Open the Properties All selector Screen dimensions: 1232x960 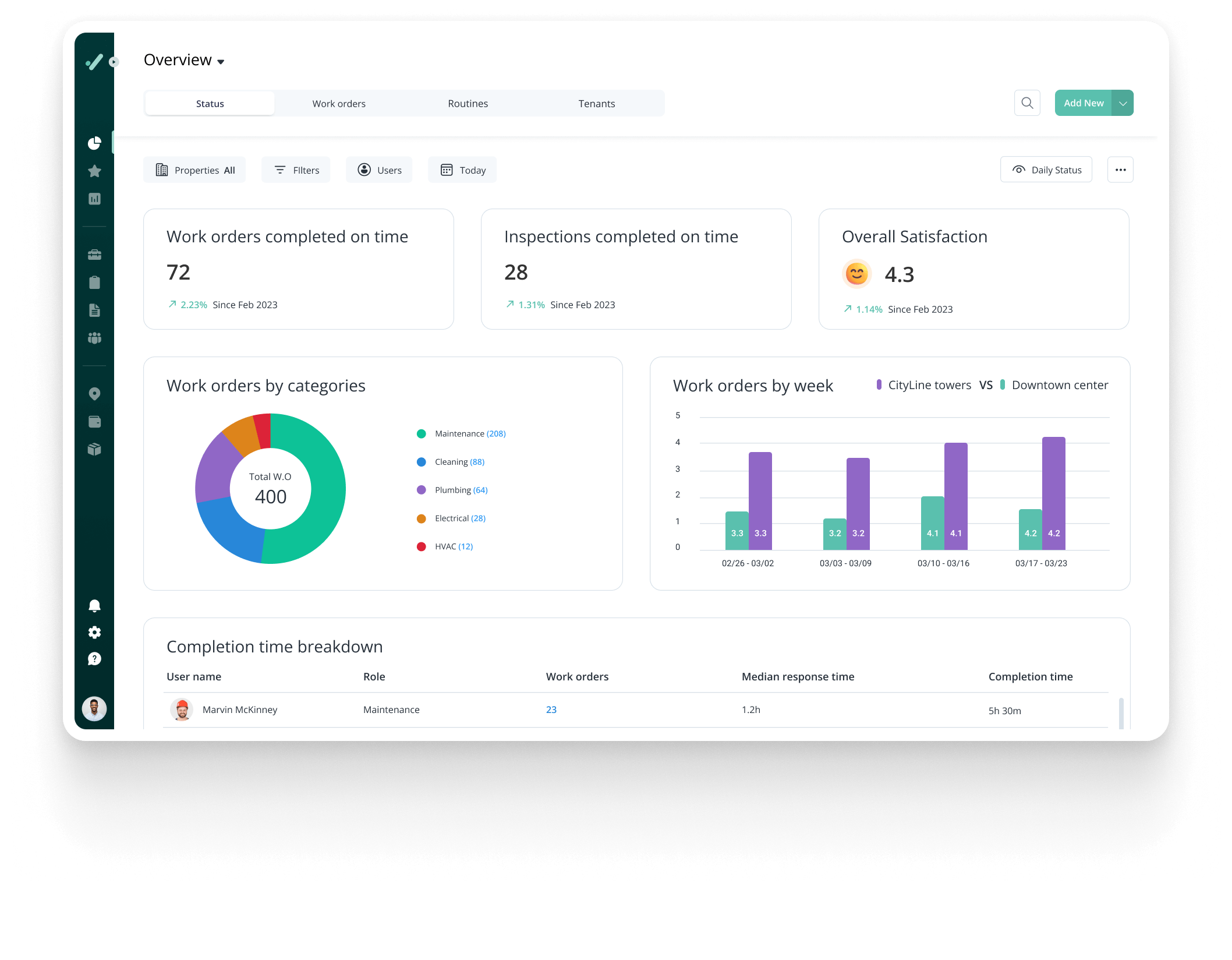point(194,170)
